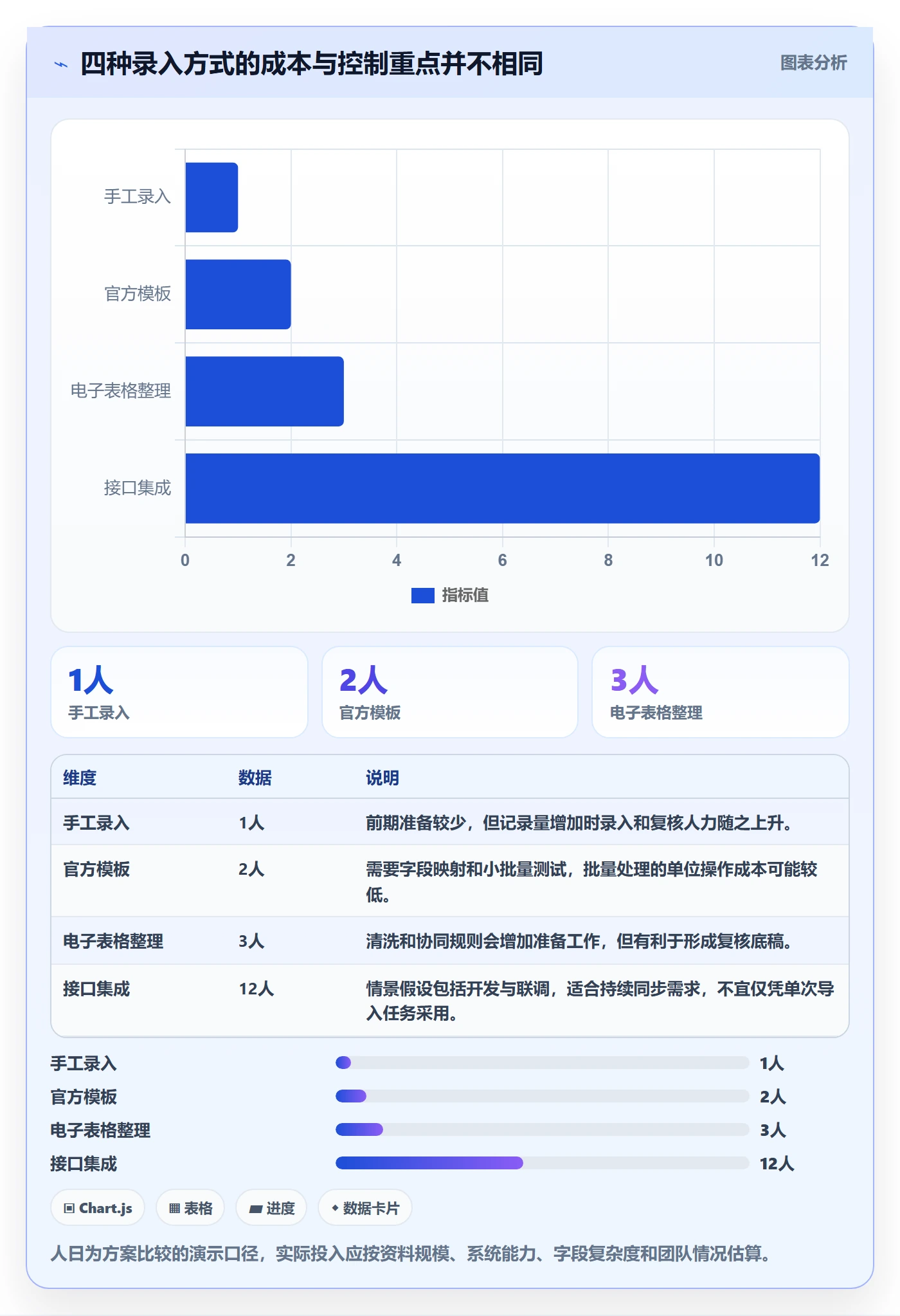Click the 12人 progress value label
The width and height of the screenshot is (900, 1316).
tap(777, 1164)
